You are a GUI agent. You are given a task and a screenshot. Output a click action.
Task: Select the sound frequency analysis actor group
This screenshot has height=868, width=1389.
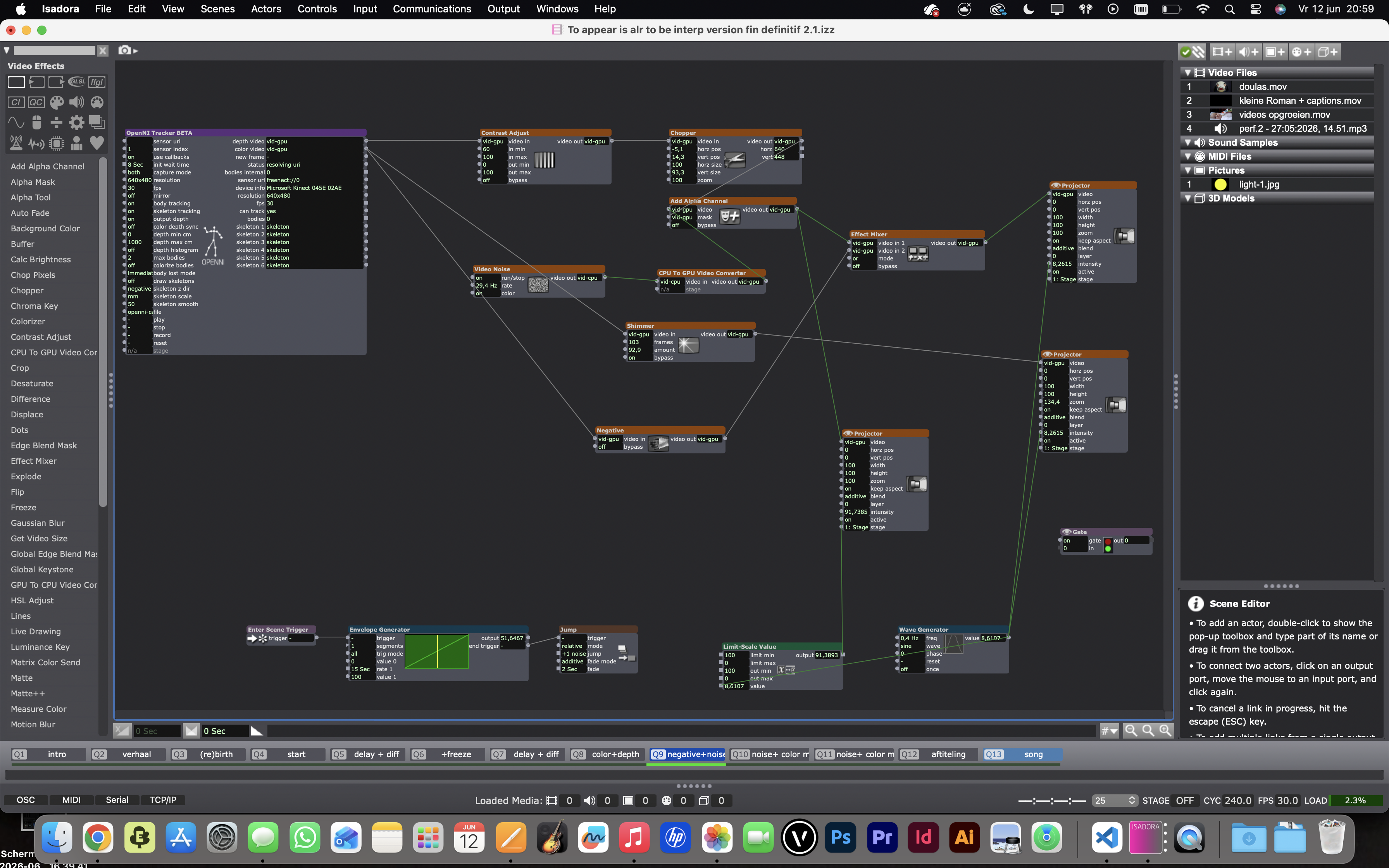pos(36,143)
